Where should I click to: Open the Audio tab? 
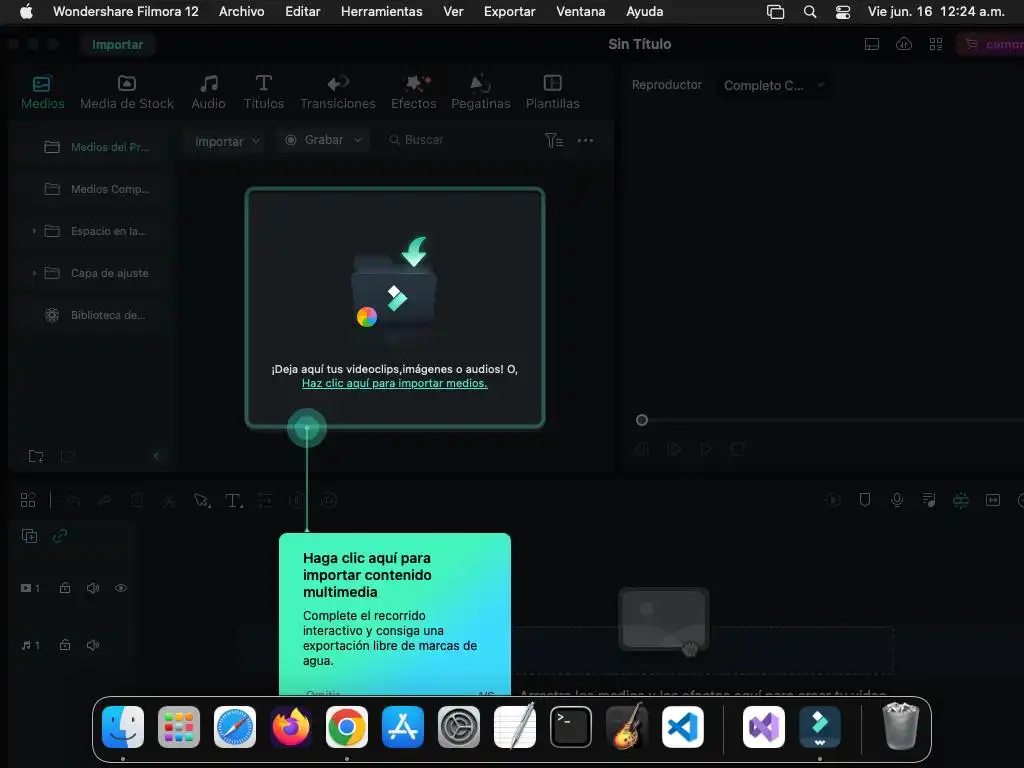(x=208, y=92)
